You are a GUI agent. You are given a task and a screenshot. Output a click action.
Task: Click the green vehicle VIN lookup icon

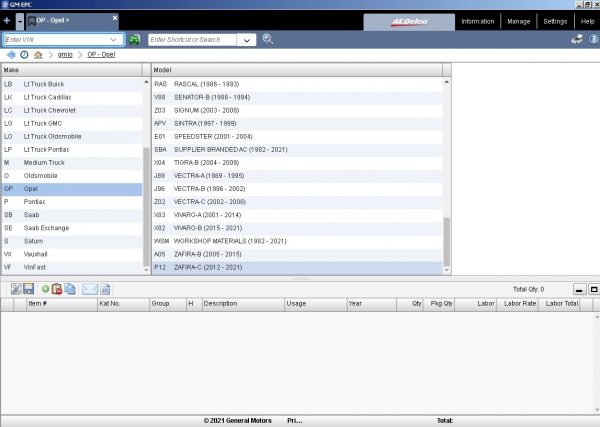(134, 39)
